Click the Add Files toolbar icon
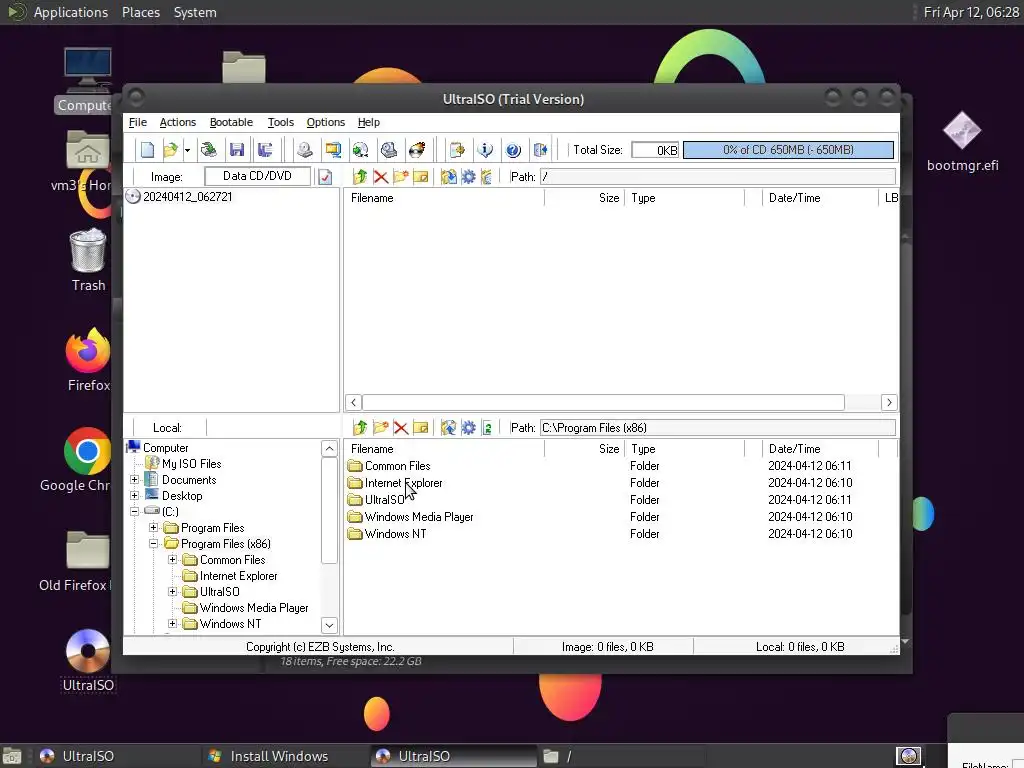 (x=457, y=150)
